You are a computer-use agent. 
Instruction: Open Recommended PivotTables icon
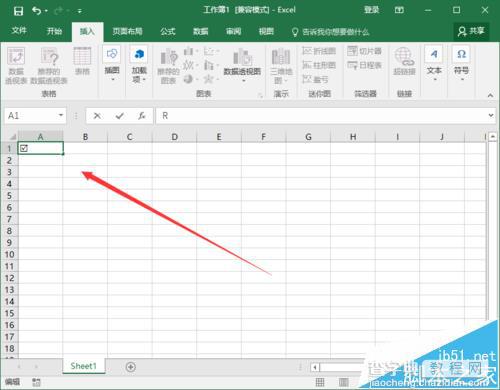49,65
